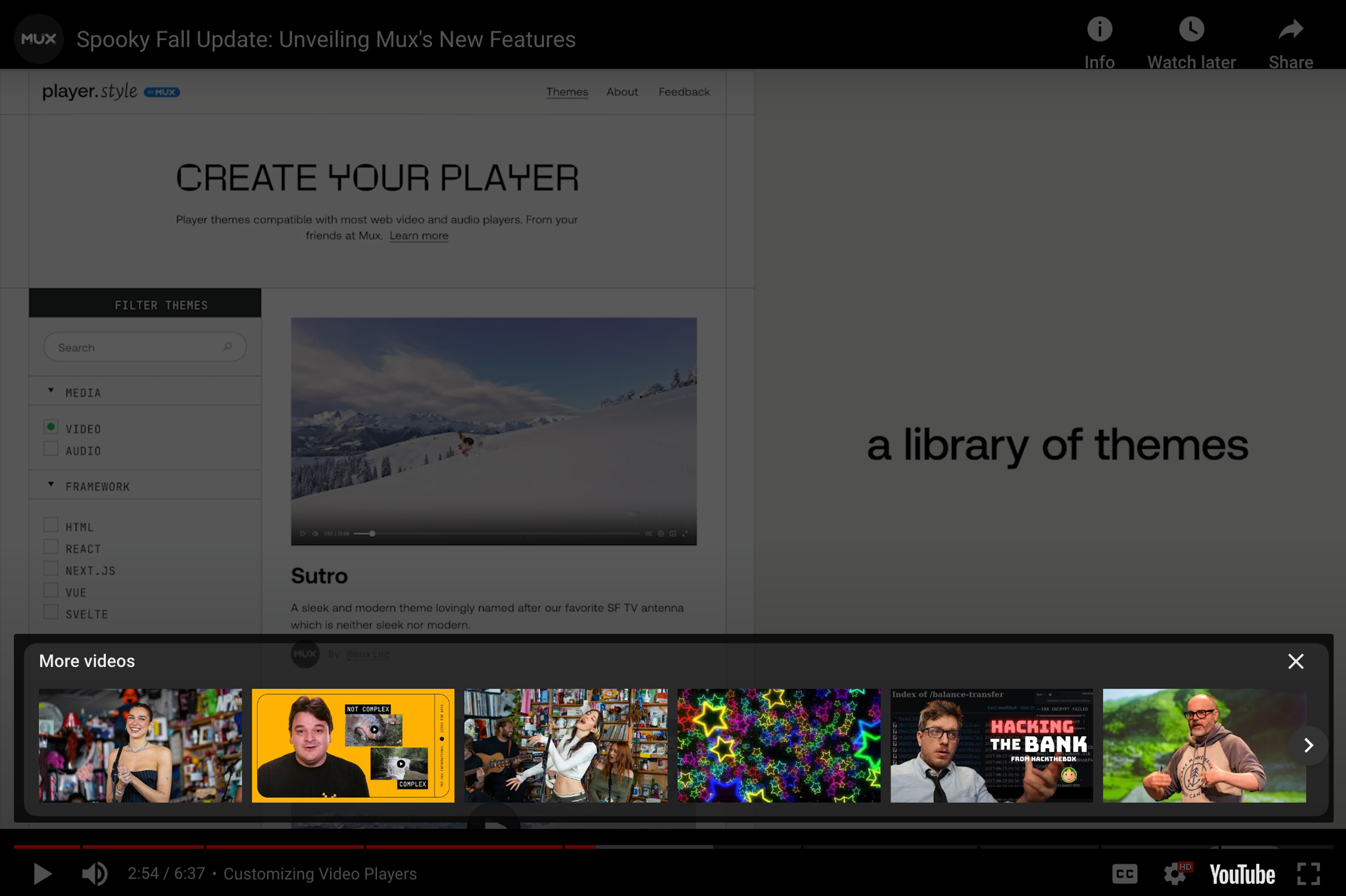Toggle fullscreen in Sutro preview player
Viewport: 1346px width, 896px height.
tap(685, 534)
